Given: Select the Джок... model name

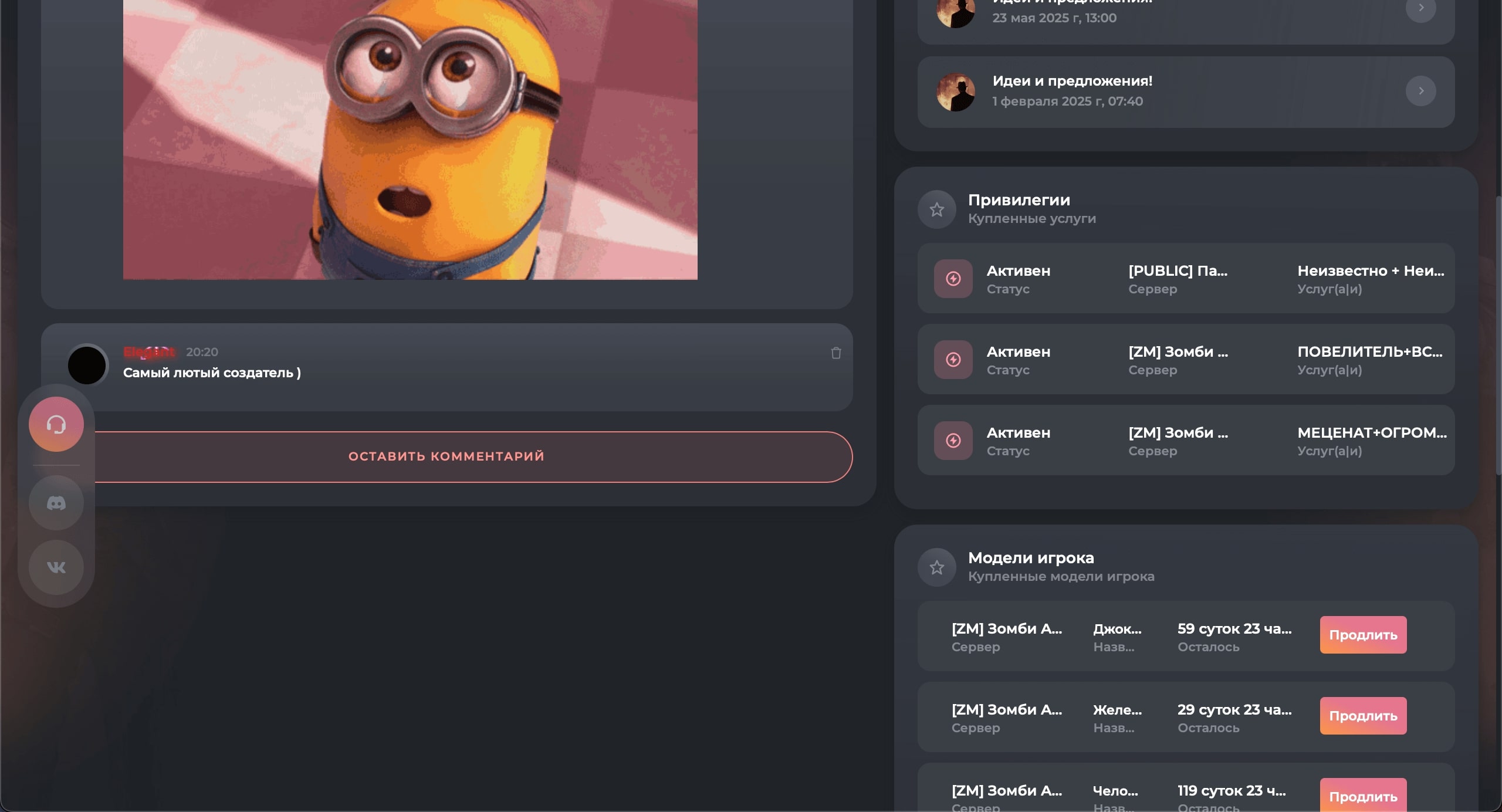Looking at the screenshot, I should (1117, 628).
